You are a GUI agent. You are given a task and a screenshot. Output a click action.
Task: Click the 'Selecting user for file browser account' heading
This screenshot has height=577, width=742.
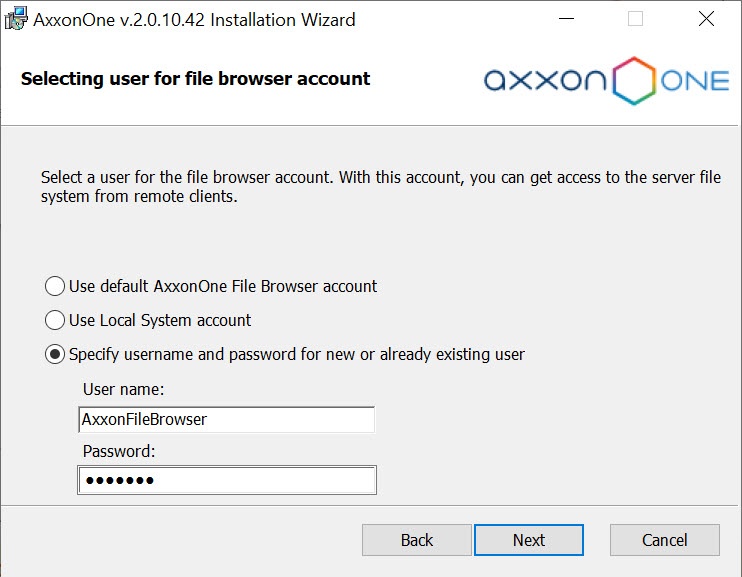[196, 79]
